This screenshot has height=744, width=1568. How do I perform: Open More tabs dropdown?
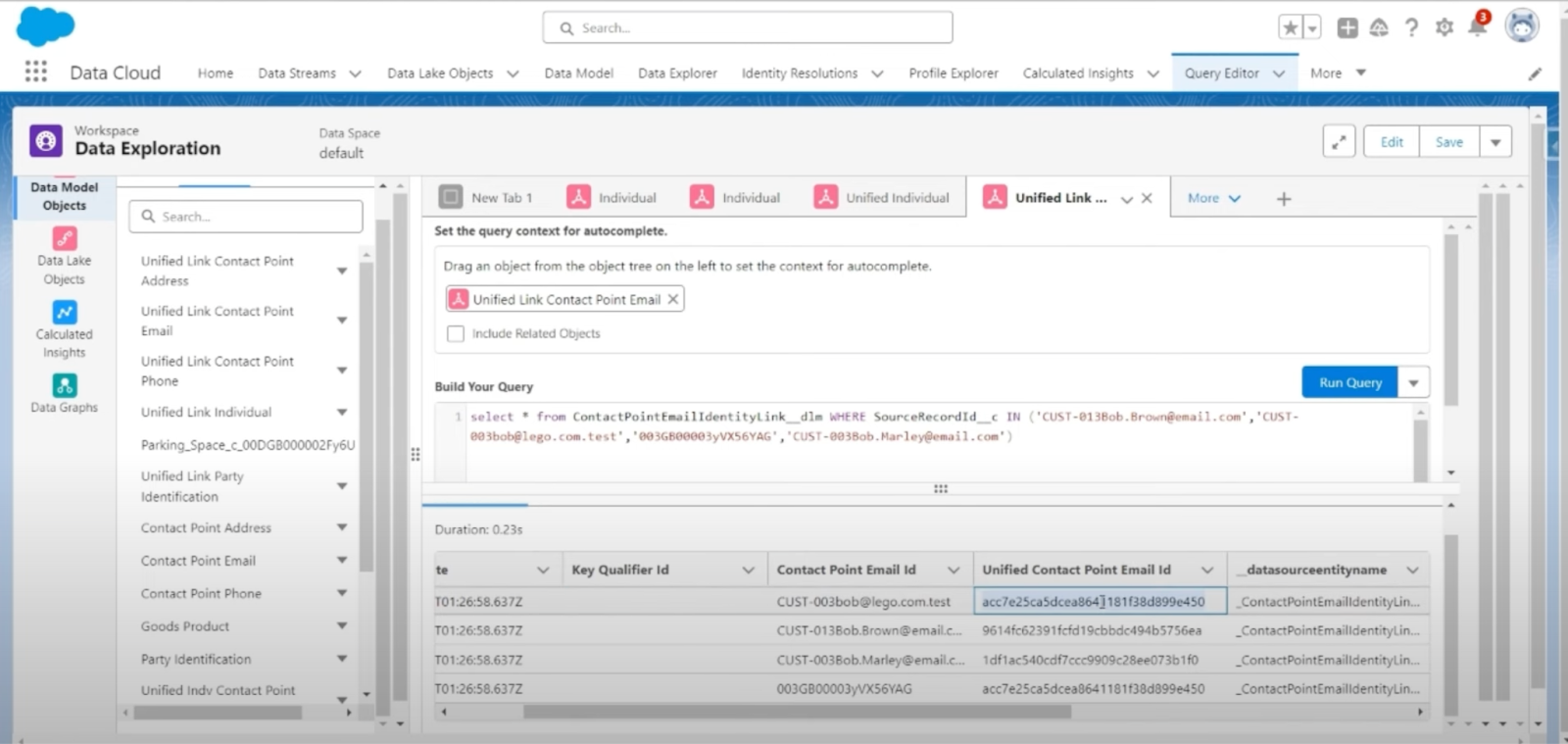pos(1214,198)
